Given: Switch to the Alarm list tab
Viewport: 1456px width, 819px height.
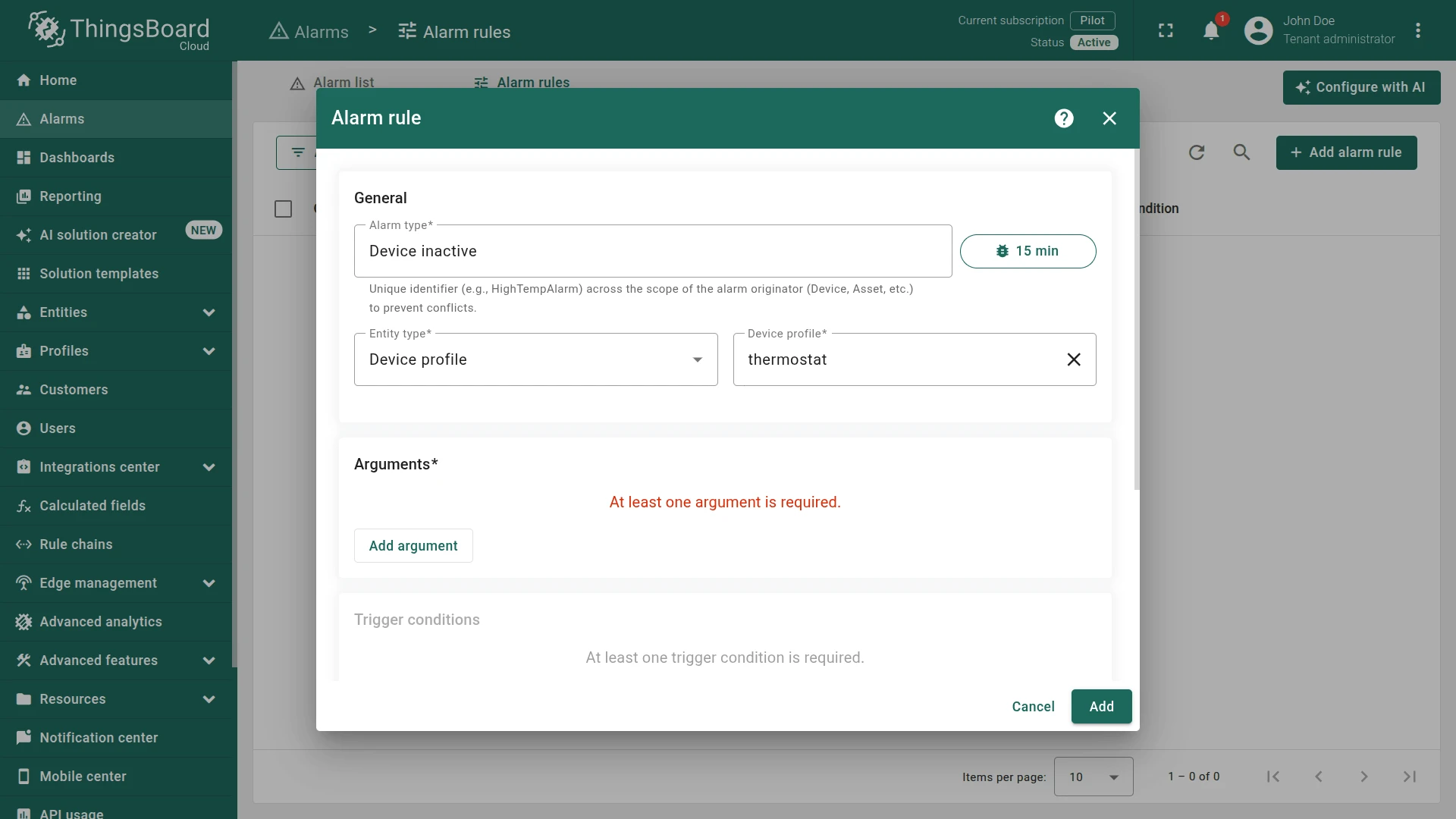Looking at the screenshot, I should point(332,82).
